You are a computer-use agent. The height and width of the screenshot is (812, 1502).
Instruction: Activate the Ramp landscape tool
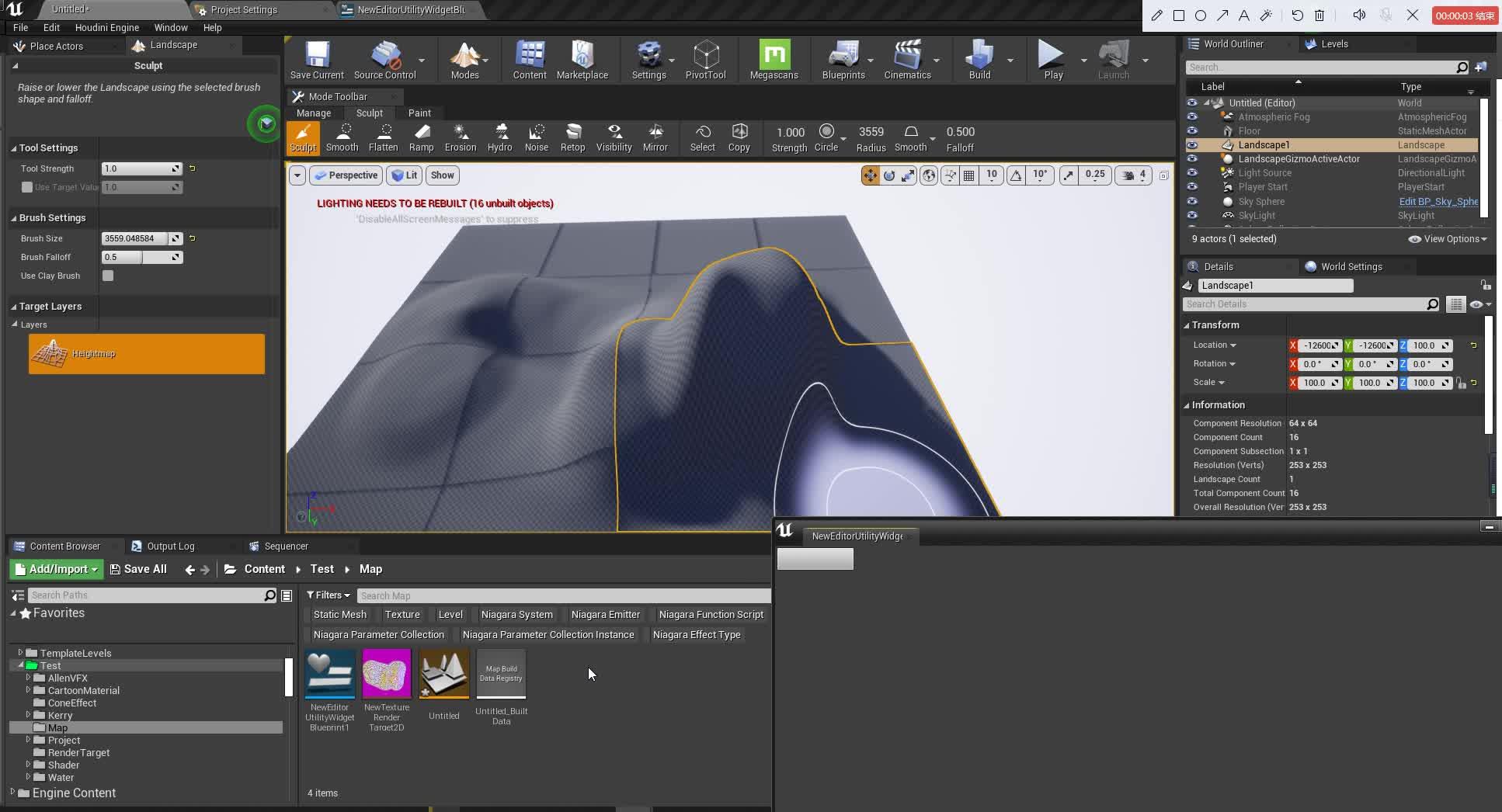(421, 137)
